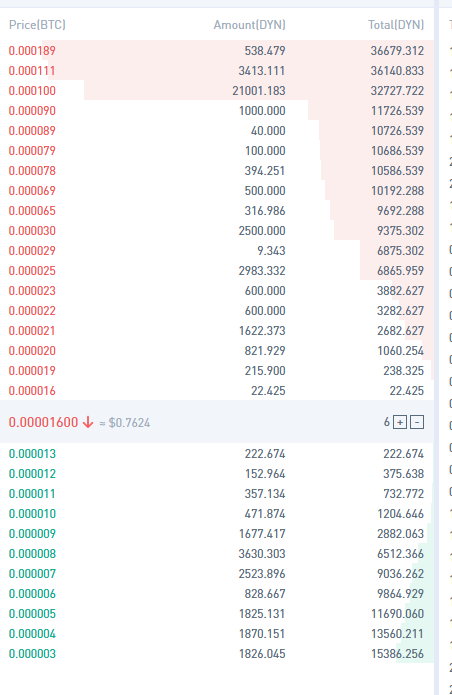Select the sell order at 0.000030
This screenshot has width=452, height=695.
coord(217,230)
